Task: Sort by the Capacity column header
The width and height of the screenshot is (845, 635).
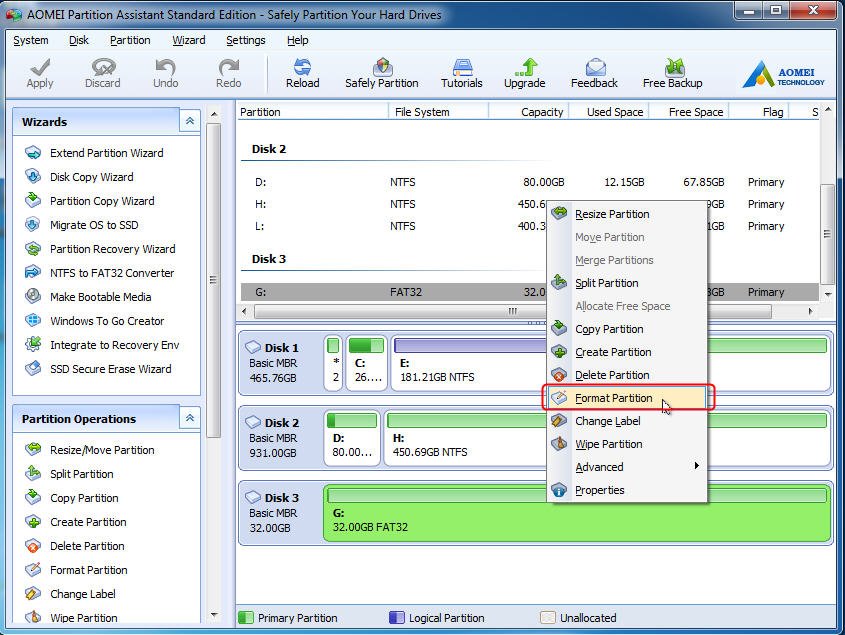Action: (x=528, y=112)
